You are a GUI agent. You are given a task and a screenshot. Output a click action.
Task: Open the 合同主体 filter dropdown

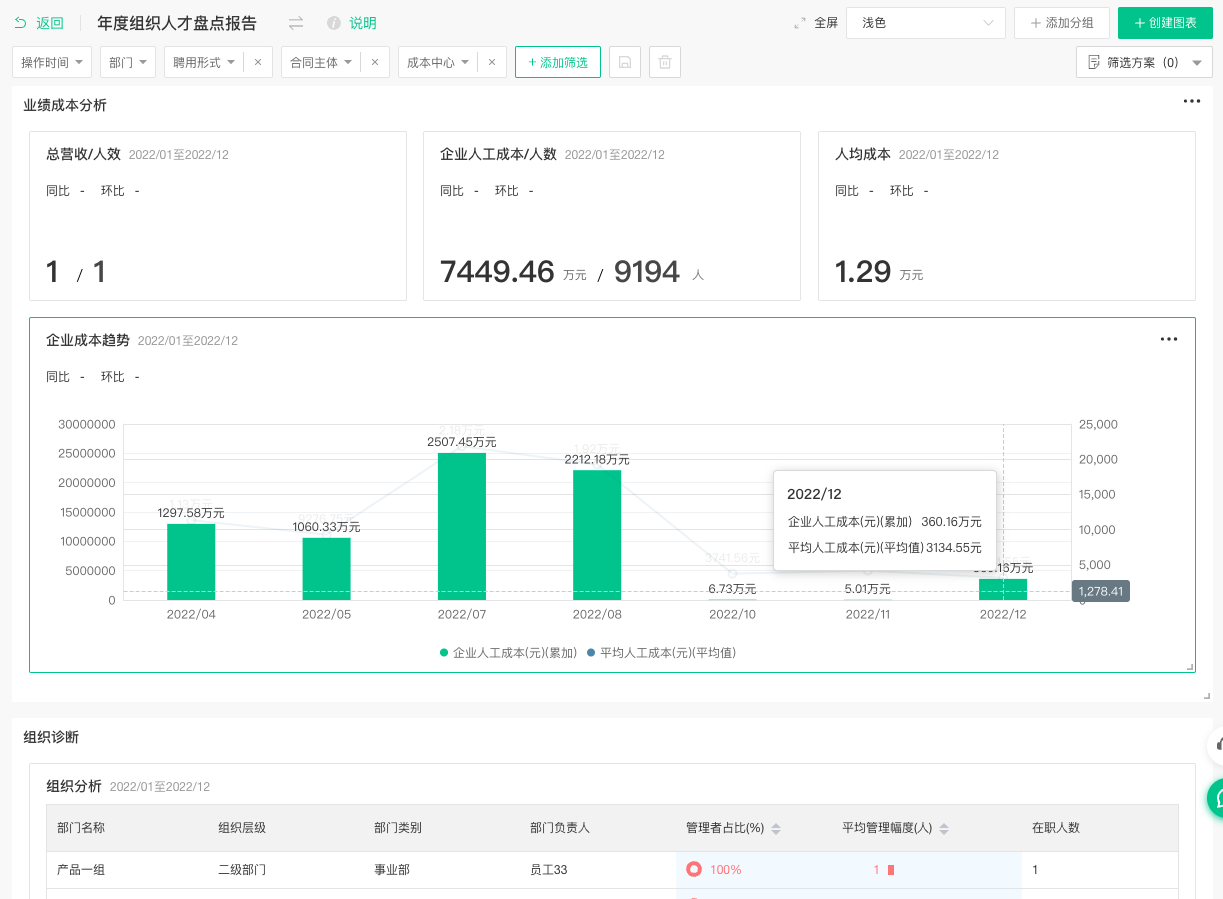pyautogui.click(x=321, y=62)
